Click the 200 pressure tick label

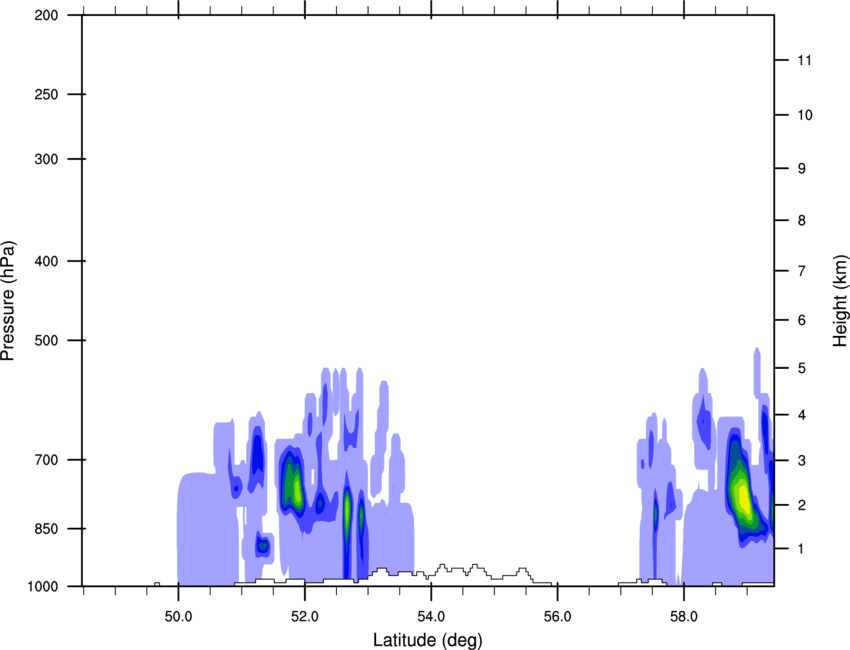pyautogui.click(x=47, y=15)
